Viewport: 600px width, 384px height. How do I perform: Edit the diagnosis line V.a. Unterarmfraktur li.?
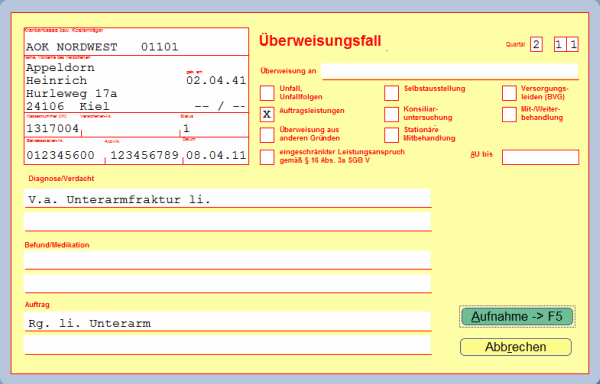[227, 199]
